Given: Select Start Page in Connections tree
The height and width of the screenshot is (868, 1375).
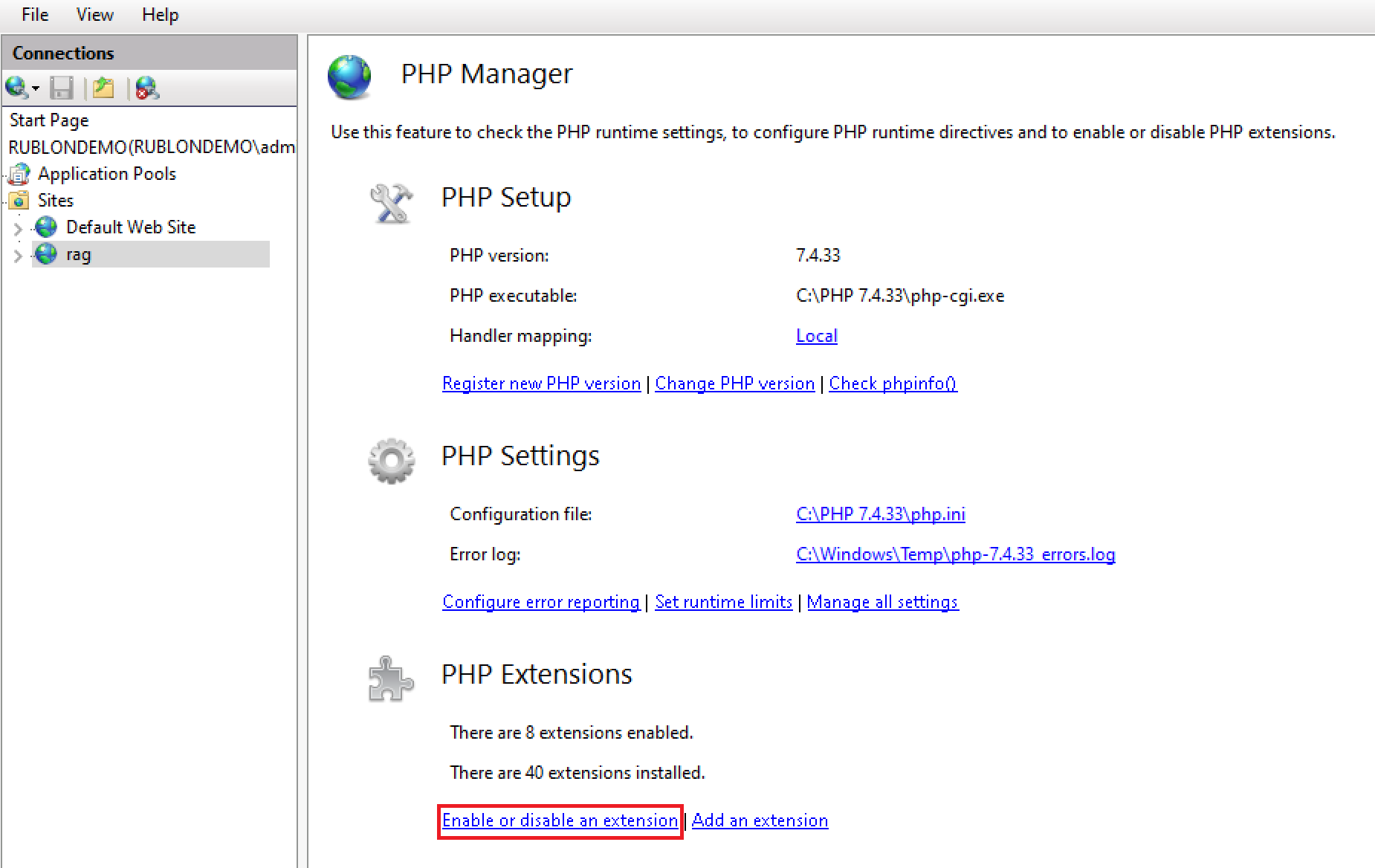Looking at the screenshot, I should click(49, 120).
